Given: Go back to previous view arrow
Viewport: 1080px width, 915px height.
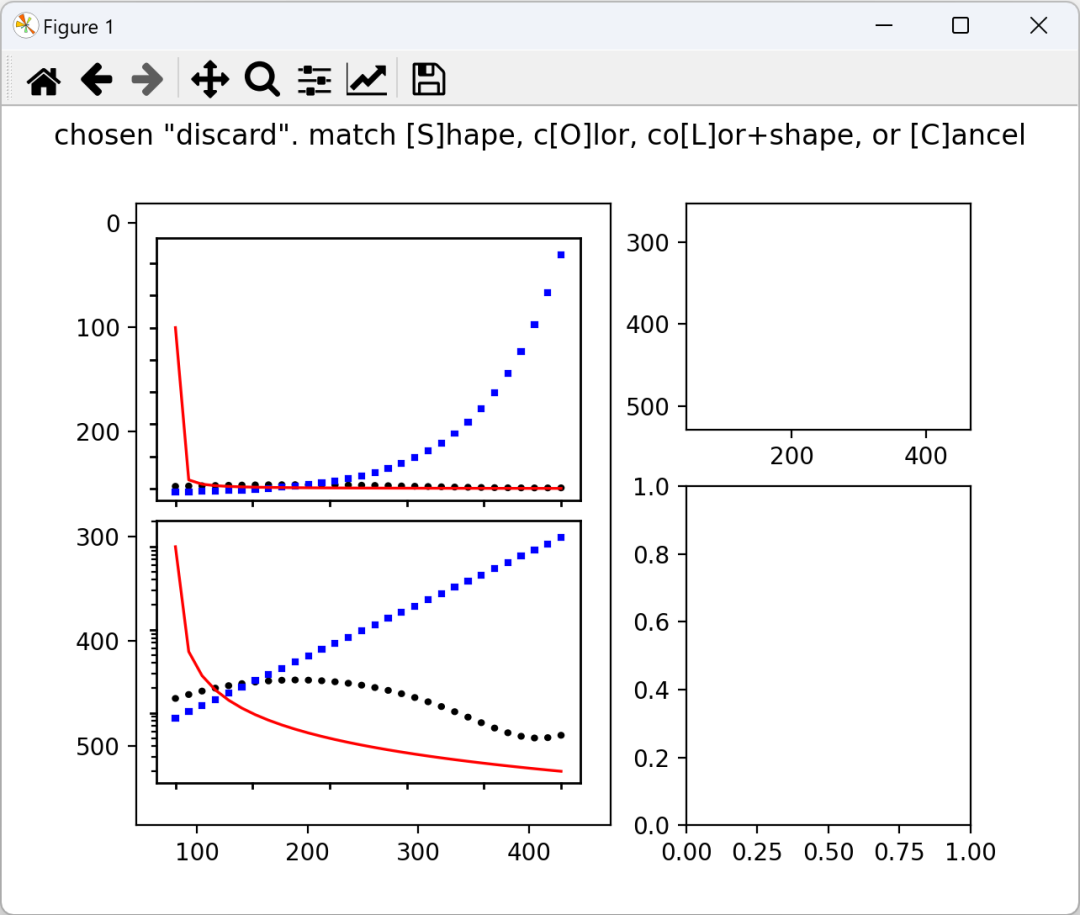Looking at the screenshot, I should [x=96, y=80].
